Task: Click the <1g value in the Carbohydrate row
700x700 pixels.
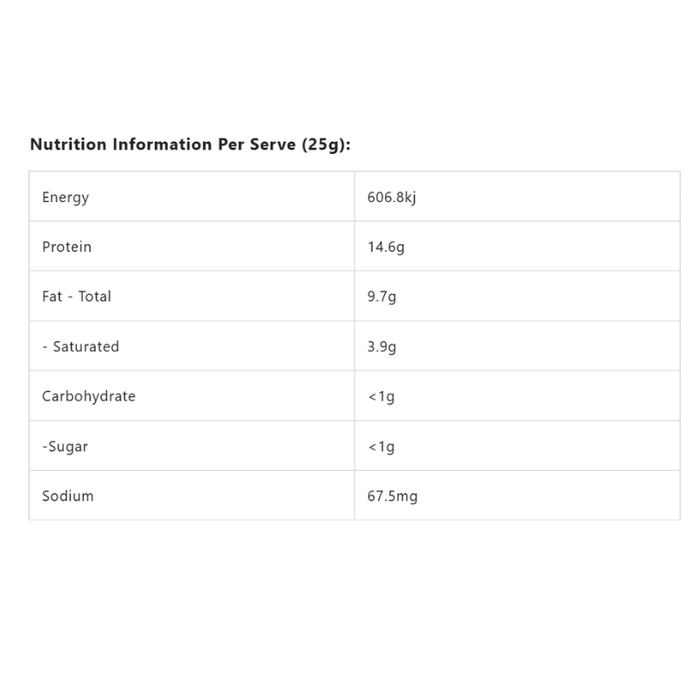Action: [x=381, y=397]
